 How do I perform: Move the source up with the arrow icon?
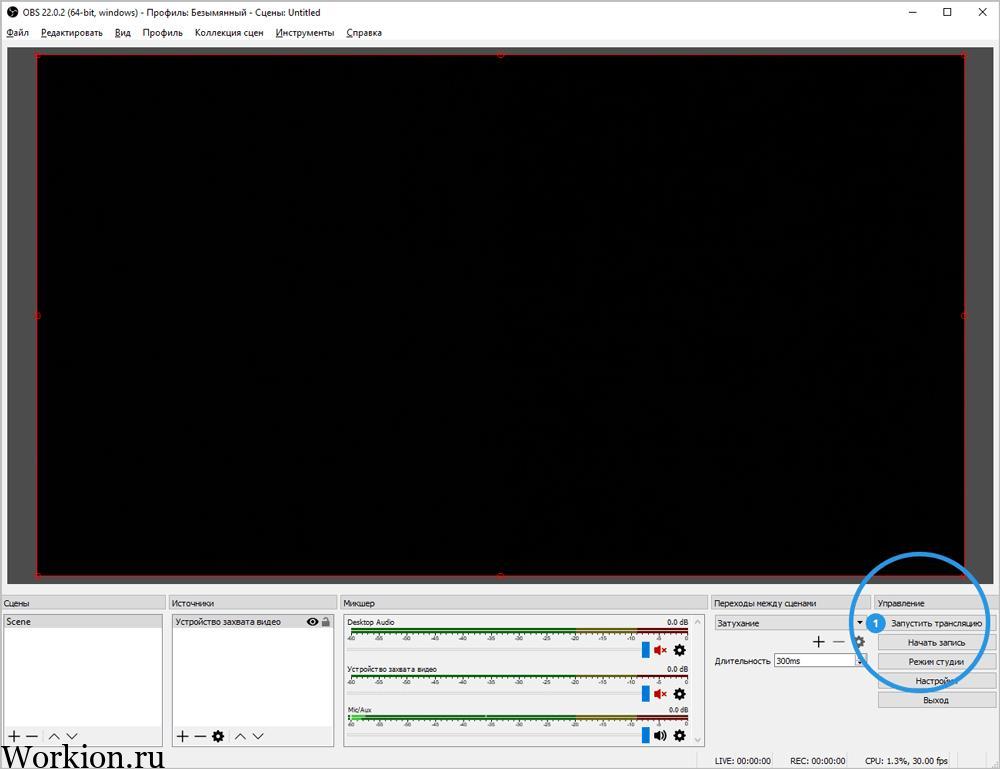click(240, 736)
